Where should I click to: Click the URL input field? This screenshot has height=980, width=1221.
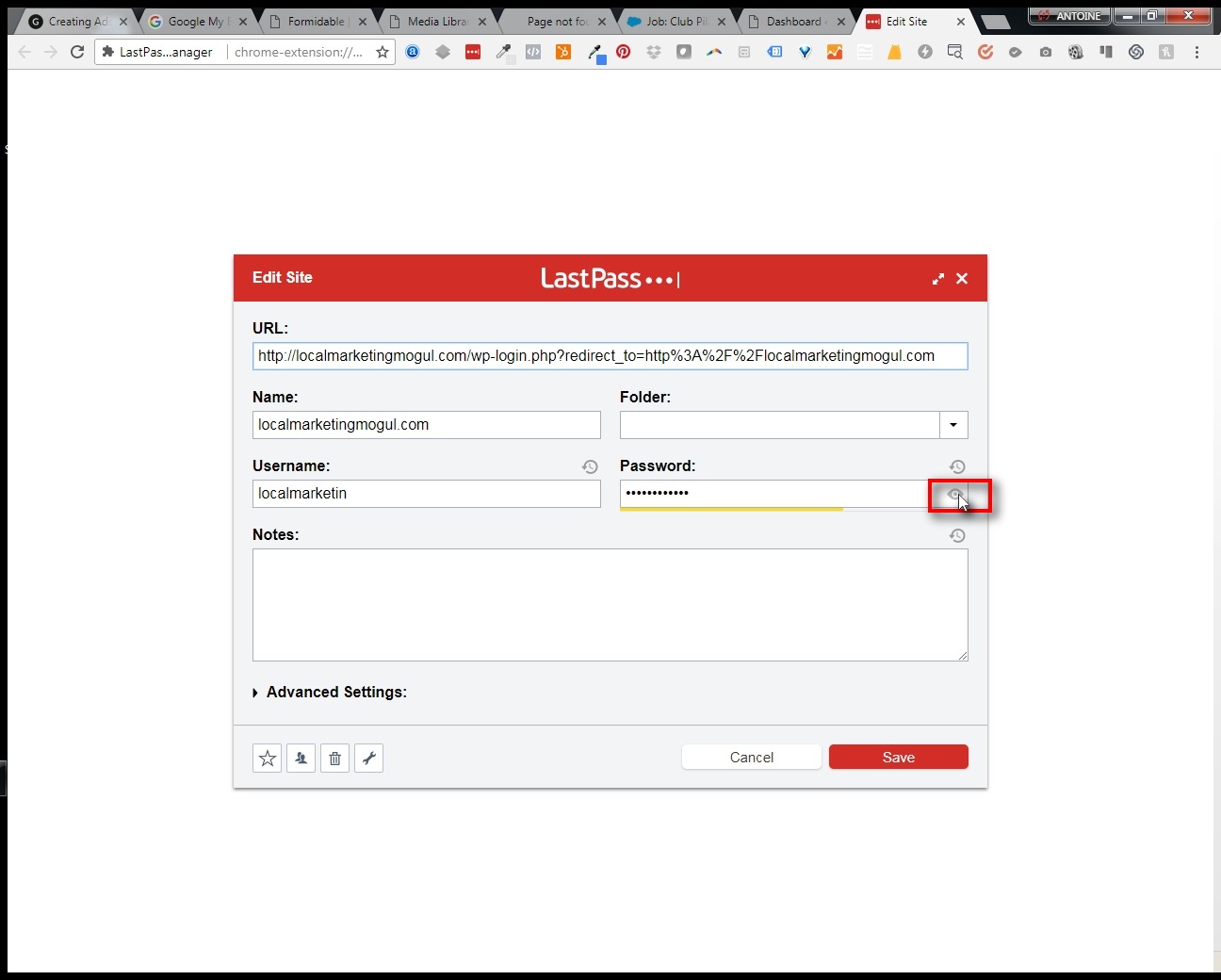pyautogui.click(x=610, y=356)
